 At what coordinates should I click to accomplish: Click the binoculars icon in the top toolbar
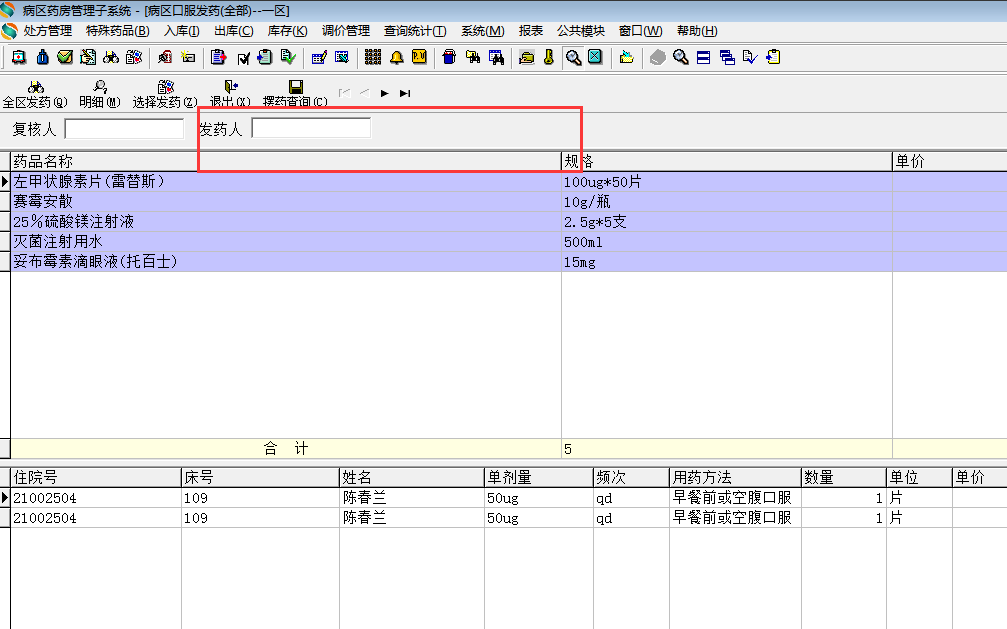(x=111, y=57)
